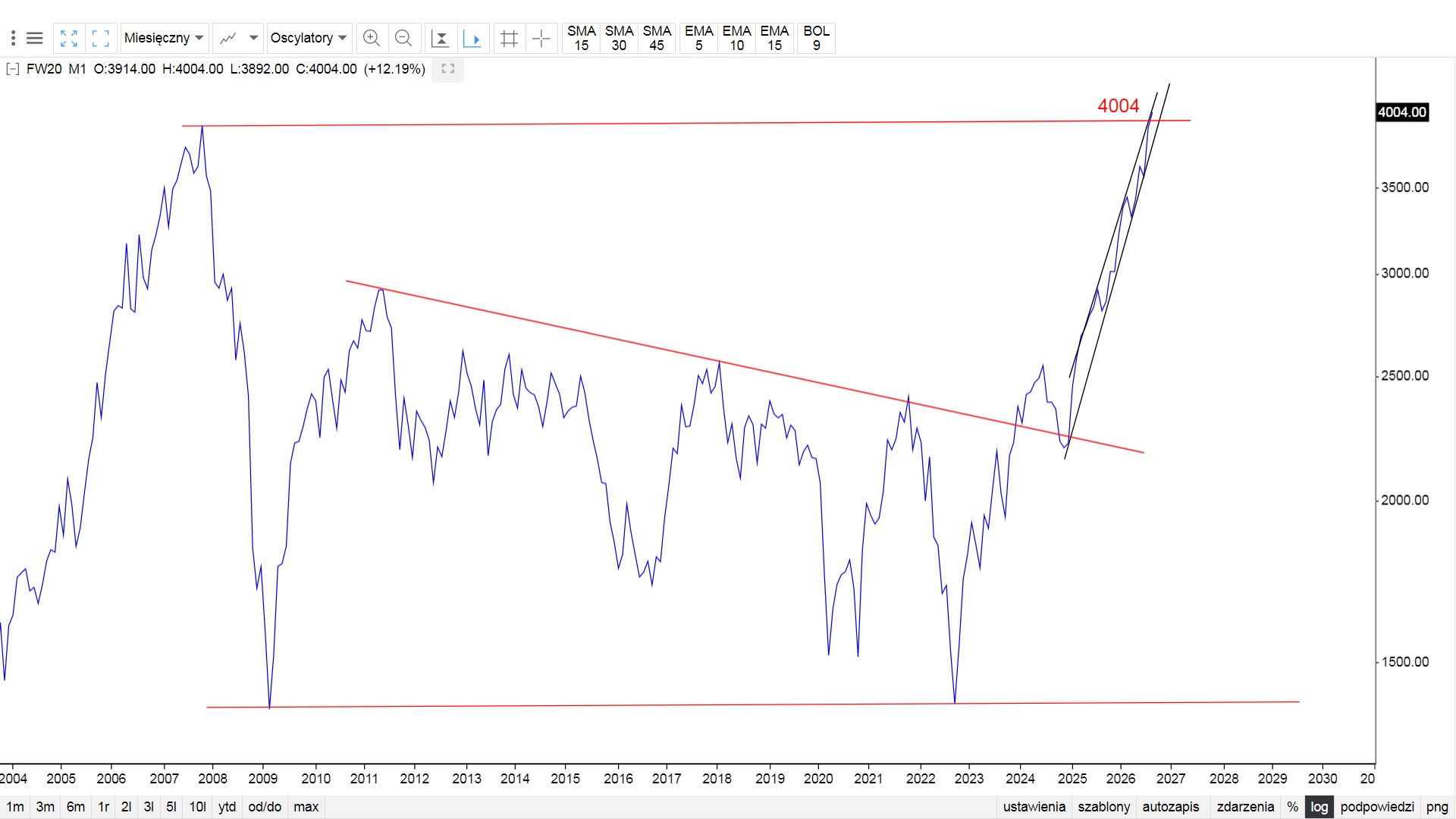Click the C:4004.00 close value
This screenshot has height=819, width=1456.
[x=326, y=69]
